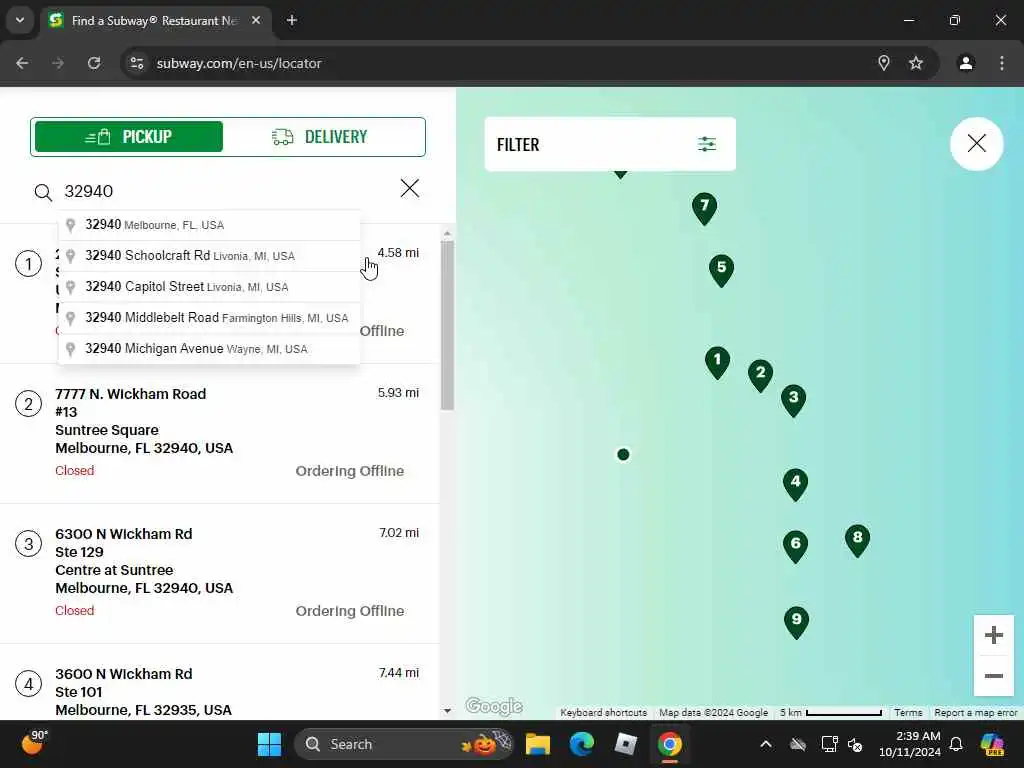Screen dimensions: 1024x768
Task: Click the results scrollbar up arrow
Action: click(447, 233)
